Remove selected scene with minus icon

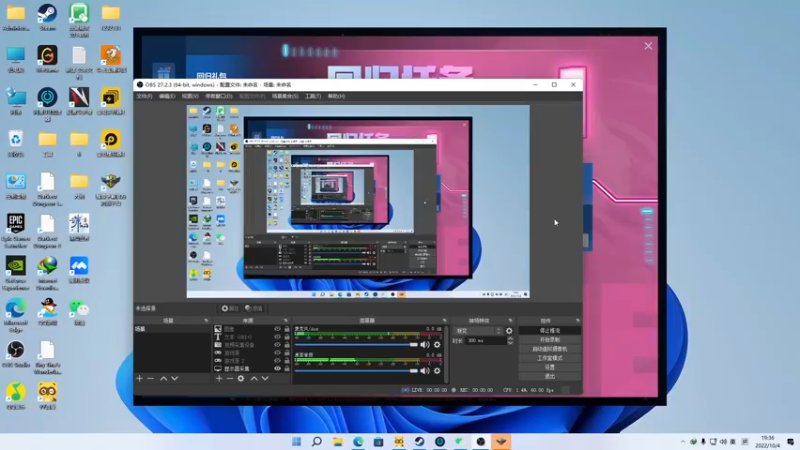coord(151,379)
